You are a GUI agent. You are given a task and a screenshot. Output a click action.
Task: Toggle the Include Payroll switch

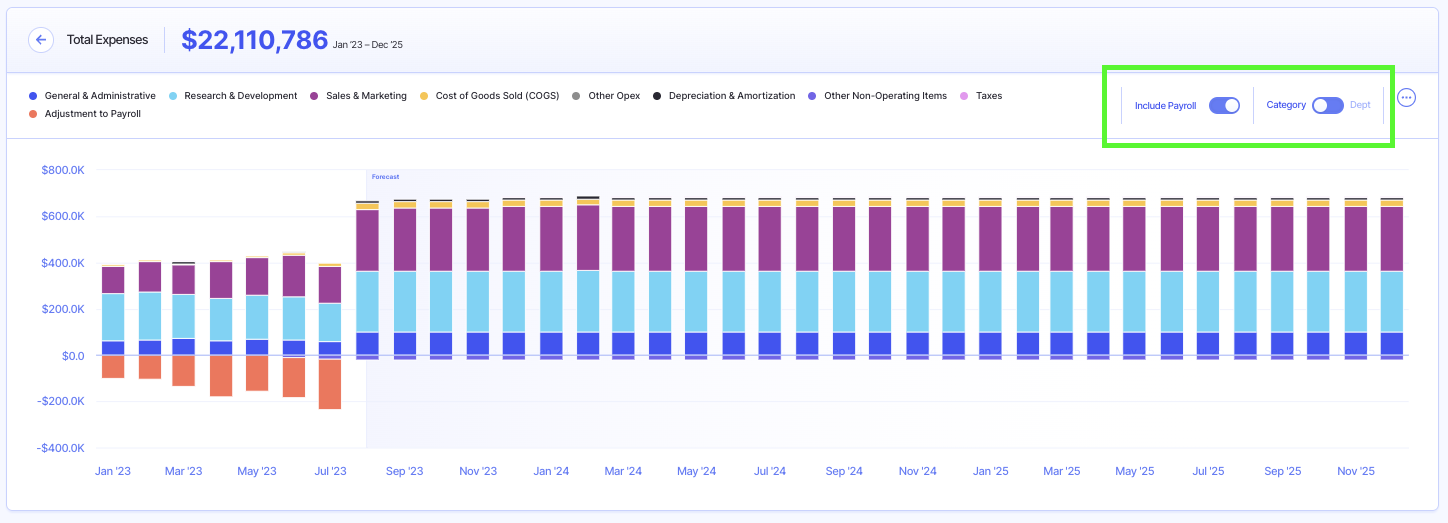tap(1224, 105)
